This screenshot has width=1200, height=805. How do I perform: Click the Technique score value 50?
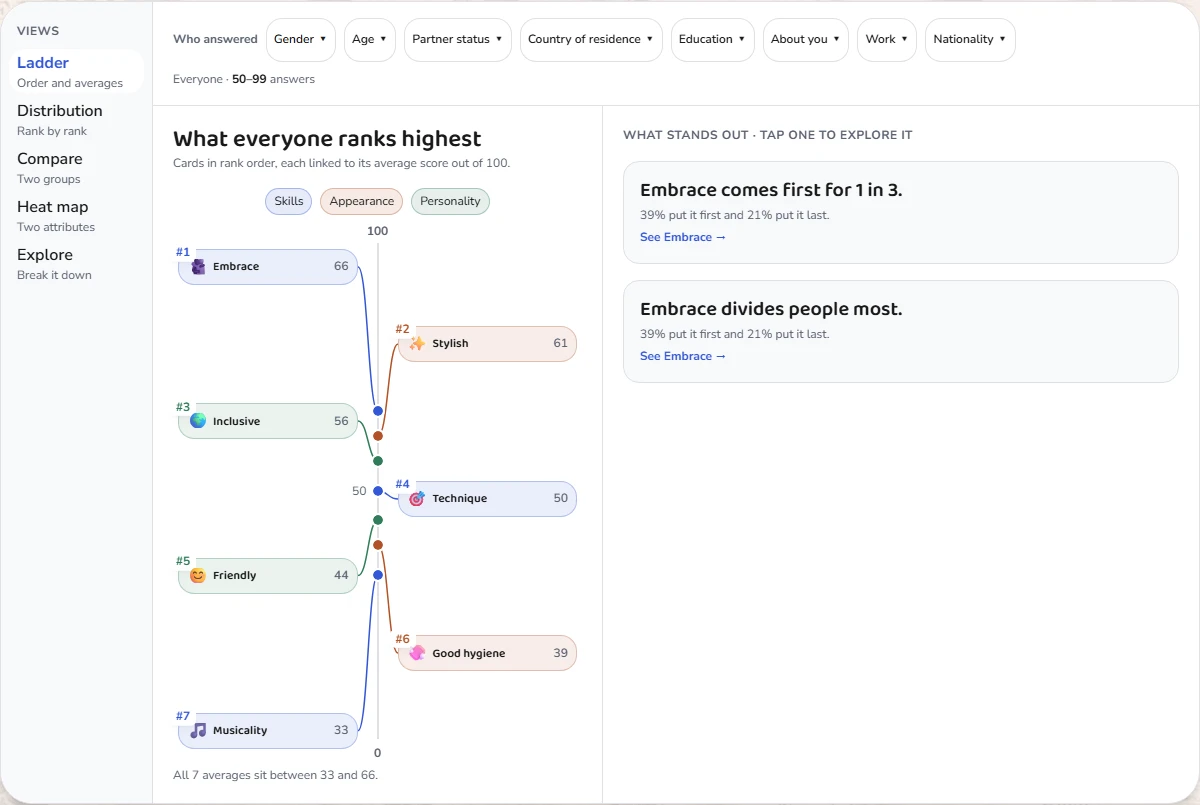[x=560, y=498]
